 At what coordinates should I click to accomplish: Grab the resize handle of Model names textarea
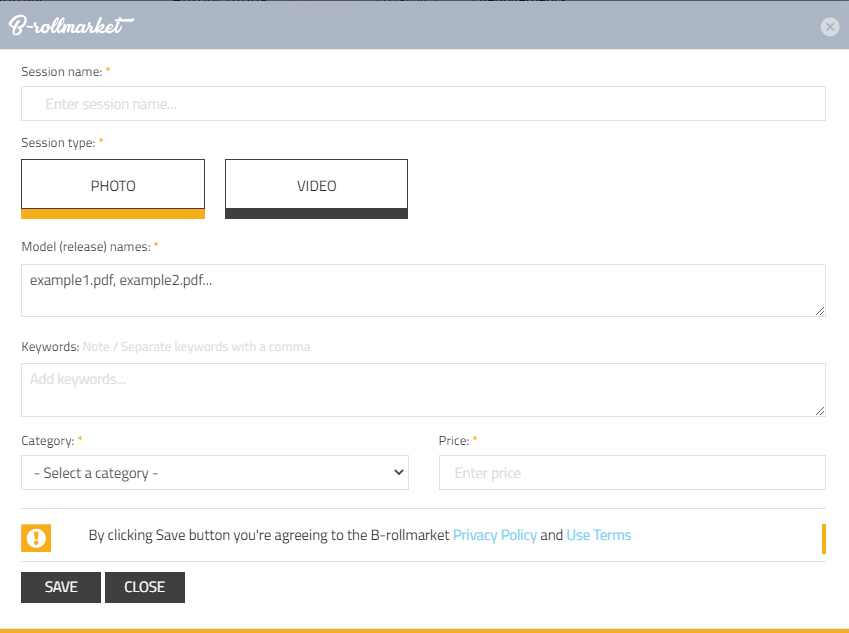pyautogui.click(x=820, y=311)
